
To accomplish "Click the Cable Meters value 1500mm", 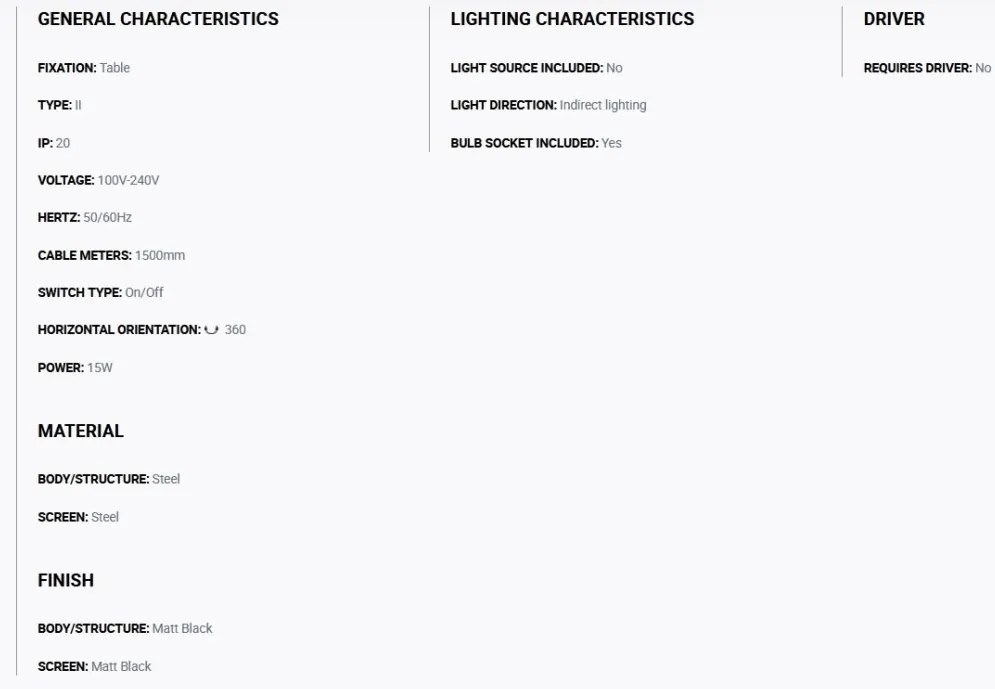I will 160,255.
